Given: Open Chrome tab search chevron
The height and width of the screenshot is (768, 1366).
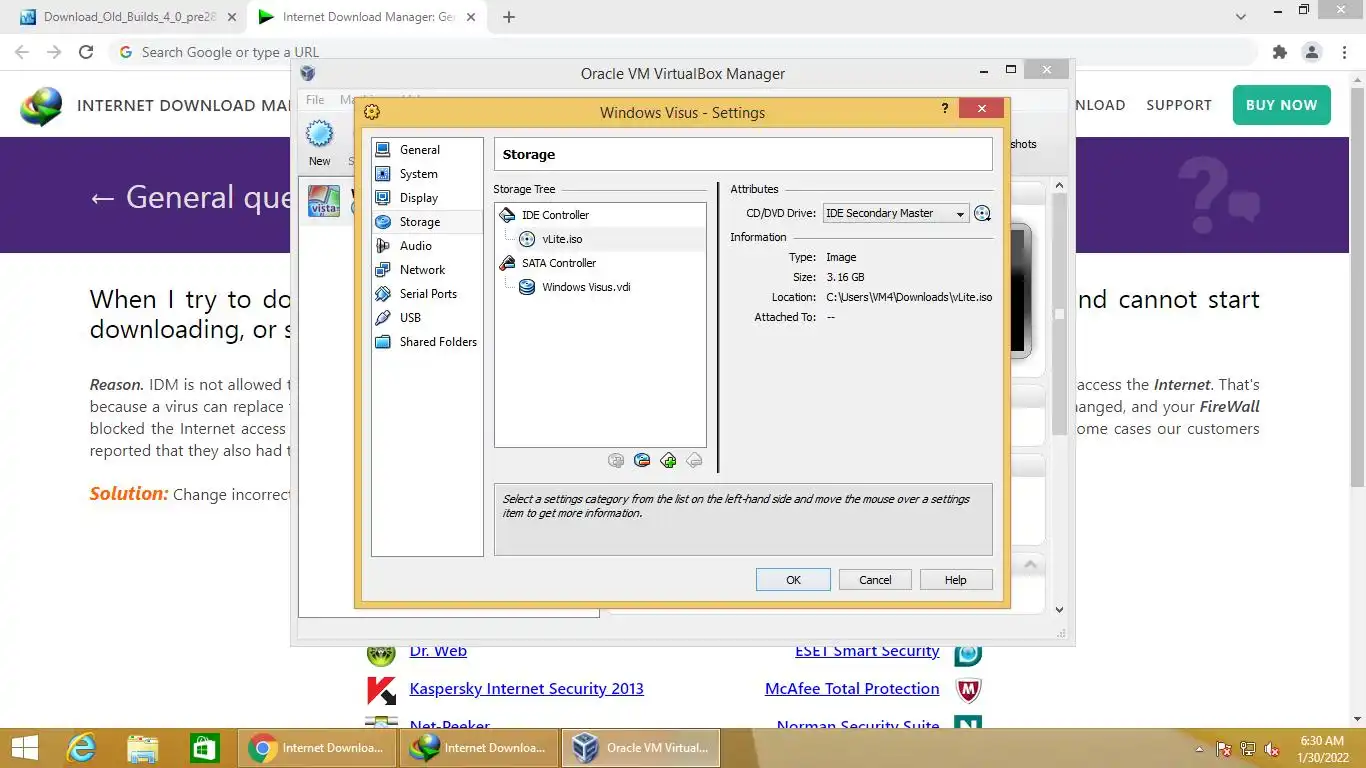Looking at the screenshot, I should coord(1241,17).
